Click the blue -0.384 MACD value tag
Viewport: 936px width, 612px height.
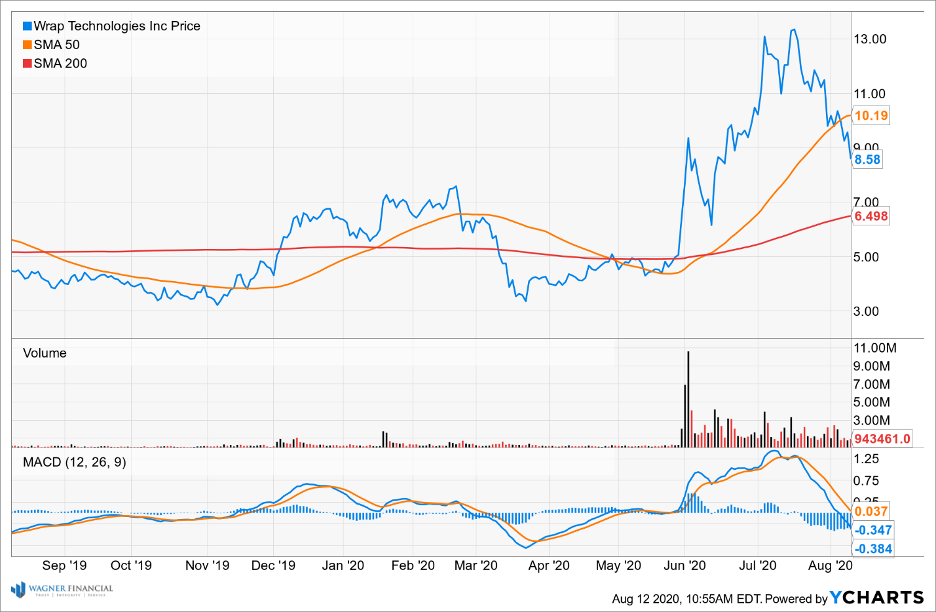pyautogui.click(x=872, y=549)
